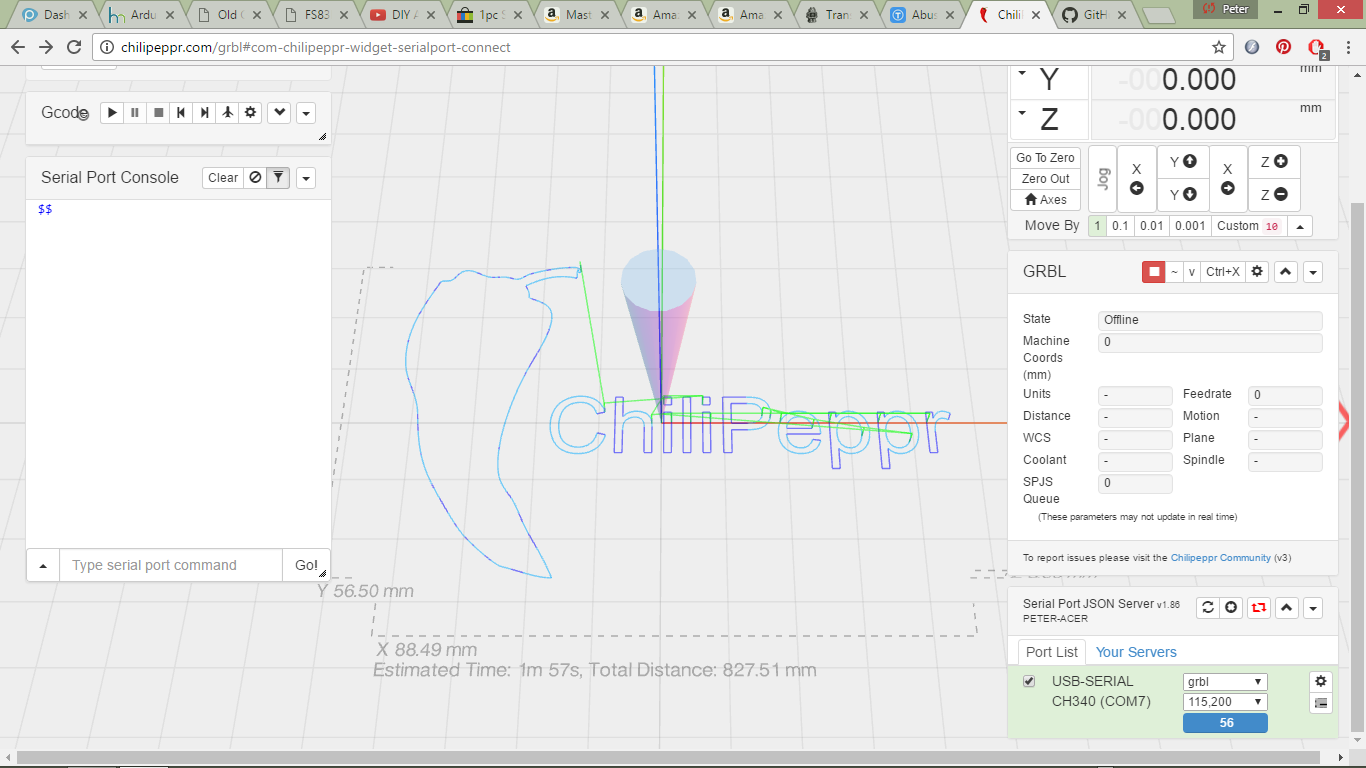1366x768 pixels.
Task: Toggle the console filter funnel icon
Action: 279,178
